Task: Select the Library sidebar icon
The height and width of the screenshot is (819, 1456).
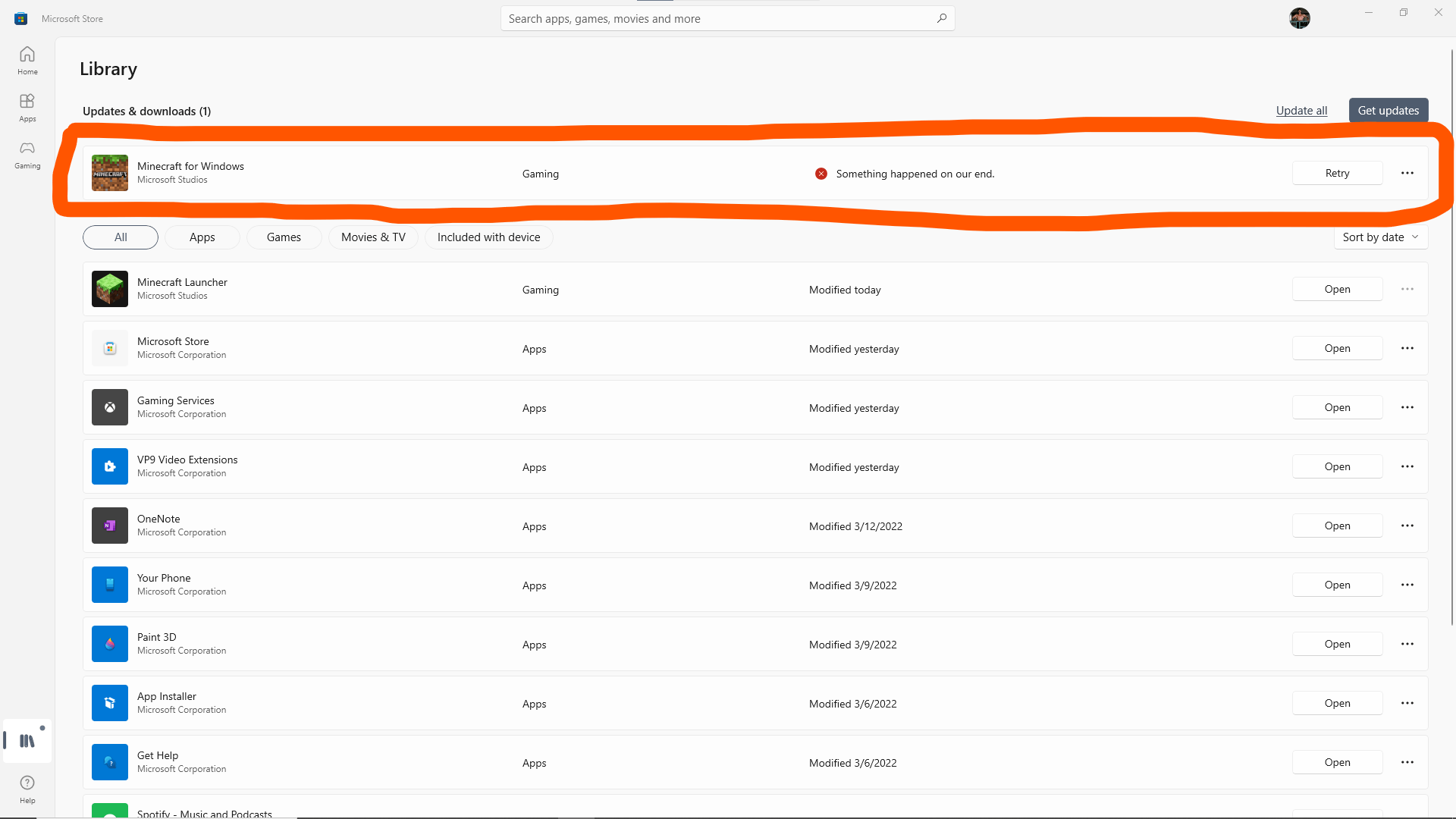Action: 27,741
